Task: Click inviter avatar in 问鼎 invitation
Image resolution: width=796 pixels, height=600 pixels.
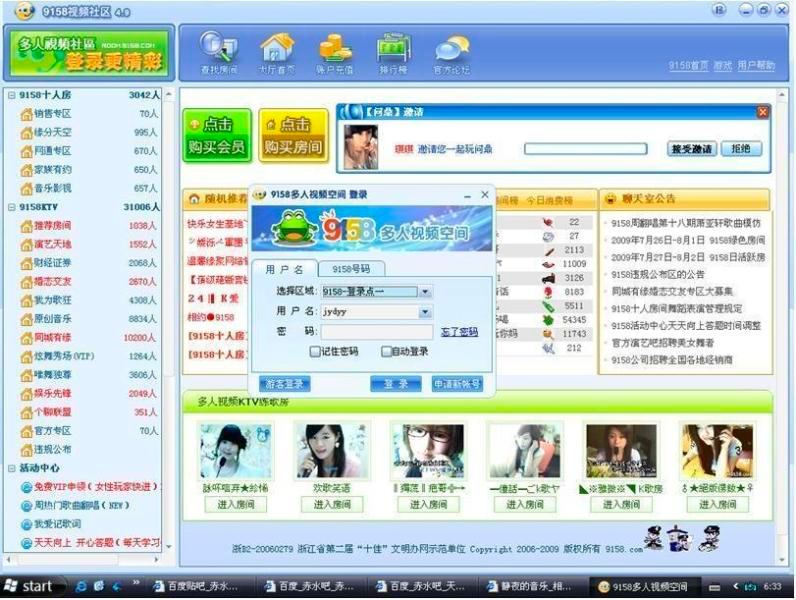Action: (360, 147)
